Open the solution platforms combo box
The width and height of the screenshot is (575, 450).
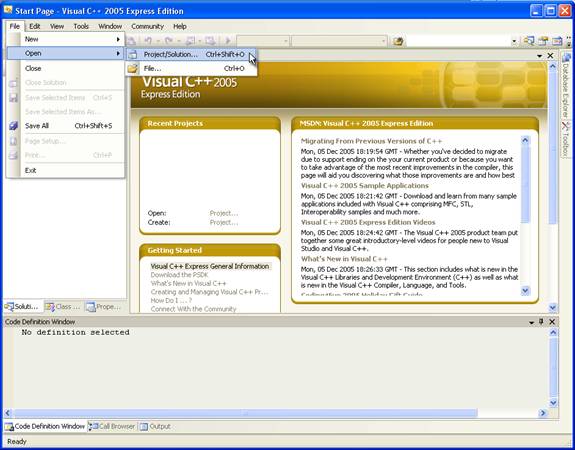point(340,41)
